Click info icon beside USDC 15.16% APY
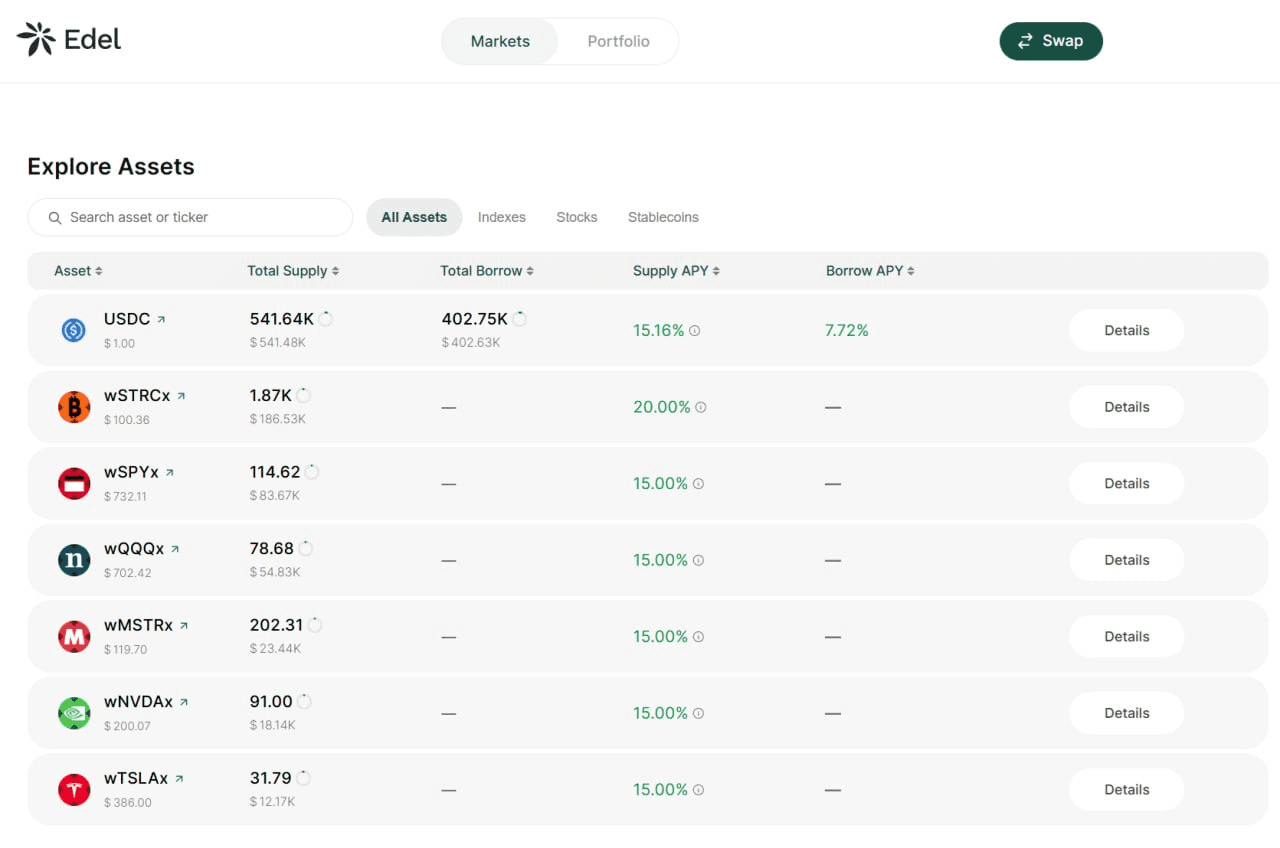The height and width of the screenshot is (848, 1280). coord(695,330)
